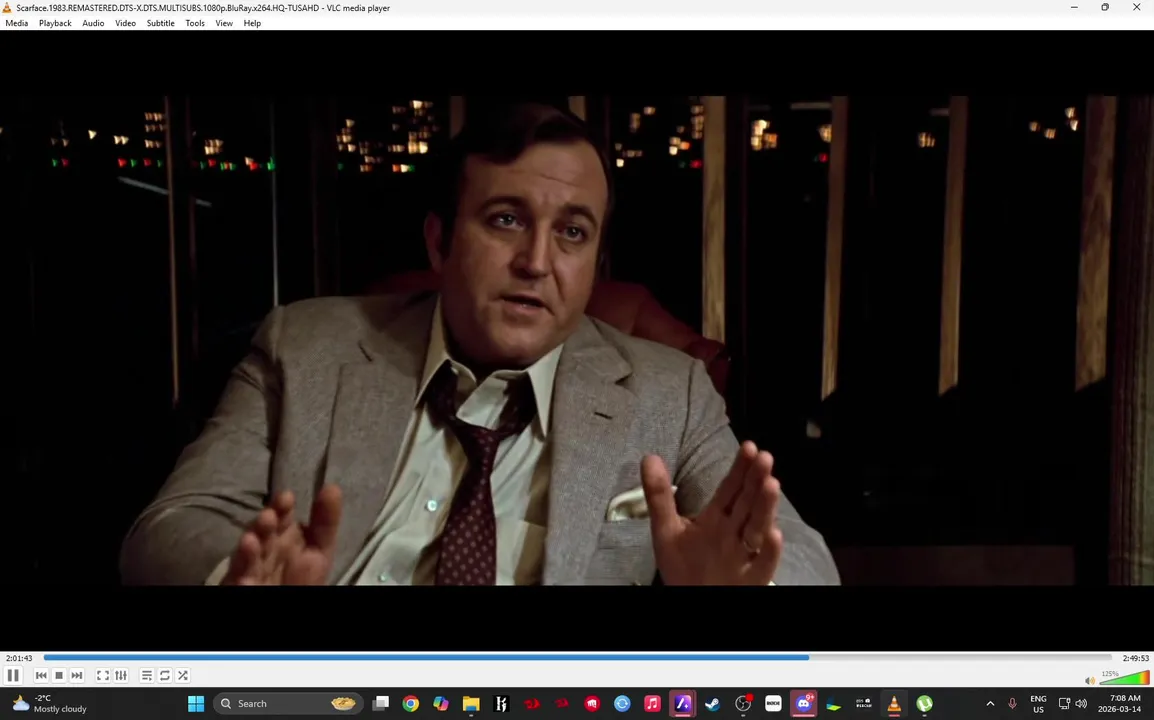Adjust the 125% volume slider
This screenshot has width=1154, height=720.
pos(1124,677)
